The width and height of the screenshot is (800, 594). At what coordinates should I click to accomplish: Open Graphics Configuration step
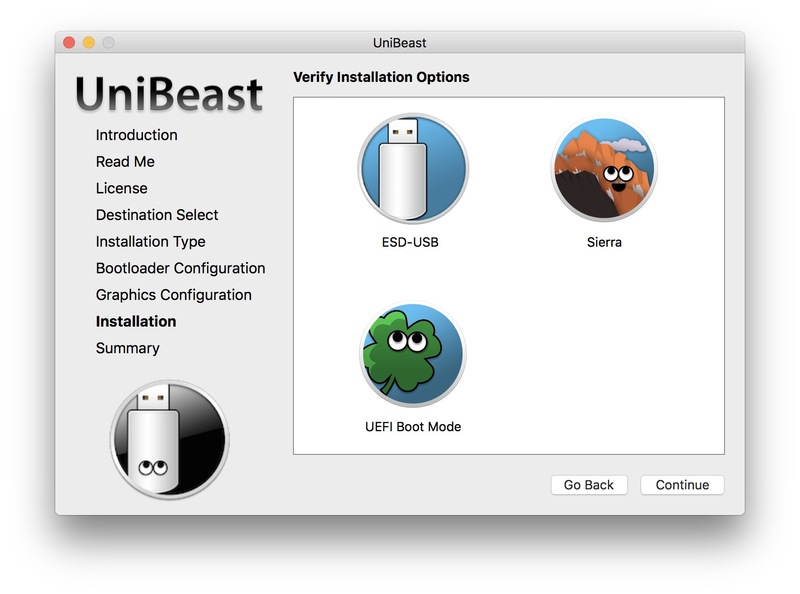tap(173, 294)
